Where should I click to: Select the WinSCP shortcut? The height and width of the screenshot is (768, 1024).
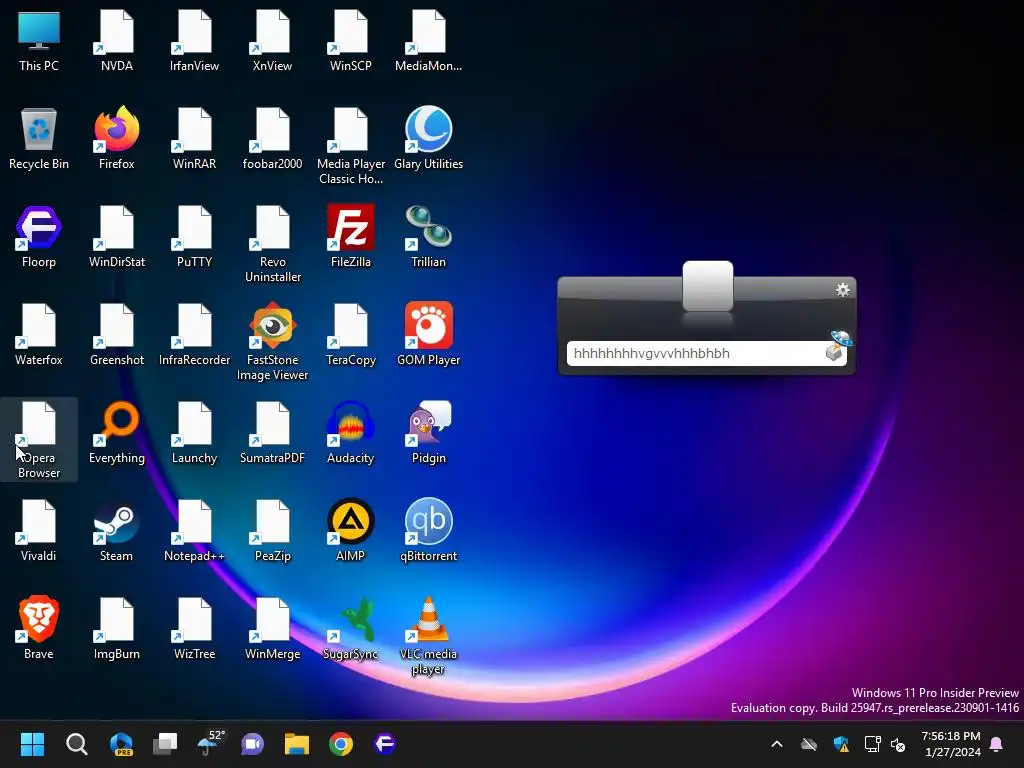[x=351, y=40]
